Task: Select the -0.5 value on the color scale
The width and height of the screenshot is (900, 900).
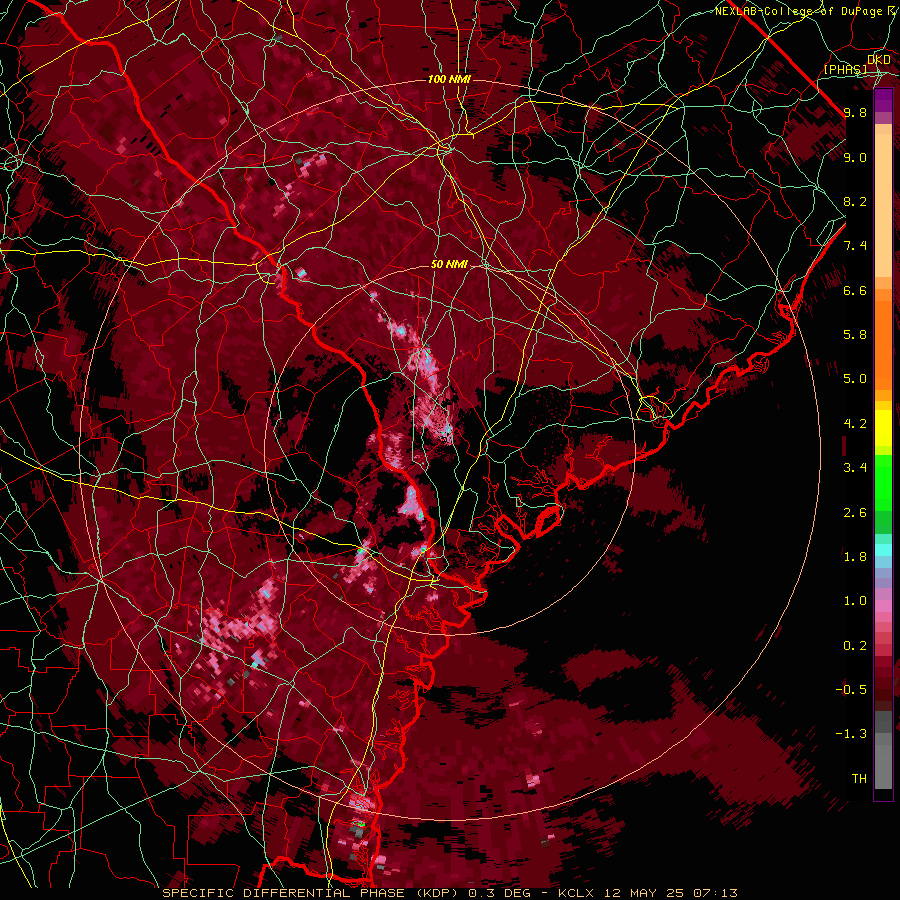Action: coord(851,690)
